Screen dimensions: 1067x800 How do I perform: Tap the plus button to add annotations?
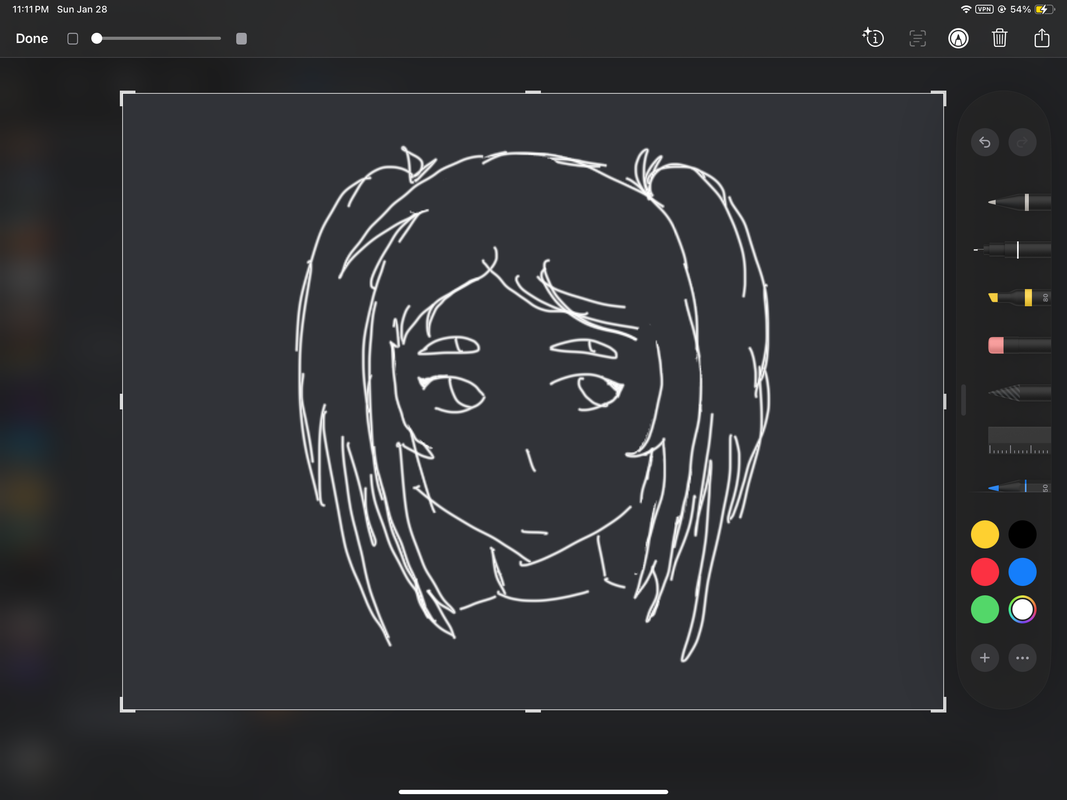(985, 658)
